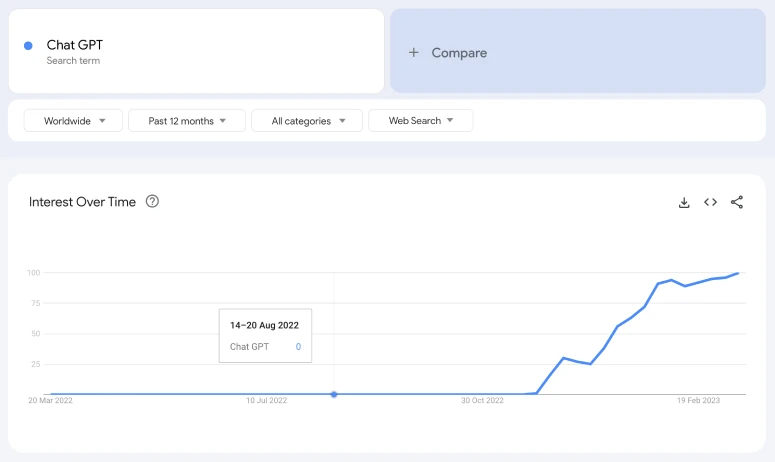Open the Web Search type dropdown
775x462 pixels.
(421, 121)
